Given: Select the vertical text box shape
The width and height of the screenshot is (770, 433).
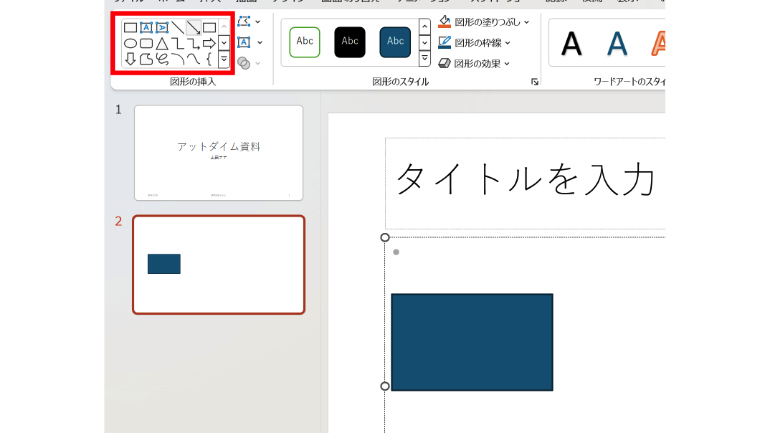Looking at the screenshot, I should point(162,27).
